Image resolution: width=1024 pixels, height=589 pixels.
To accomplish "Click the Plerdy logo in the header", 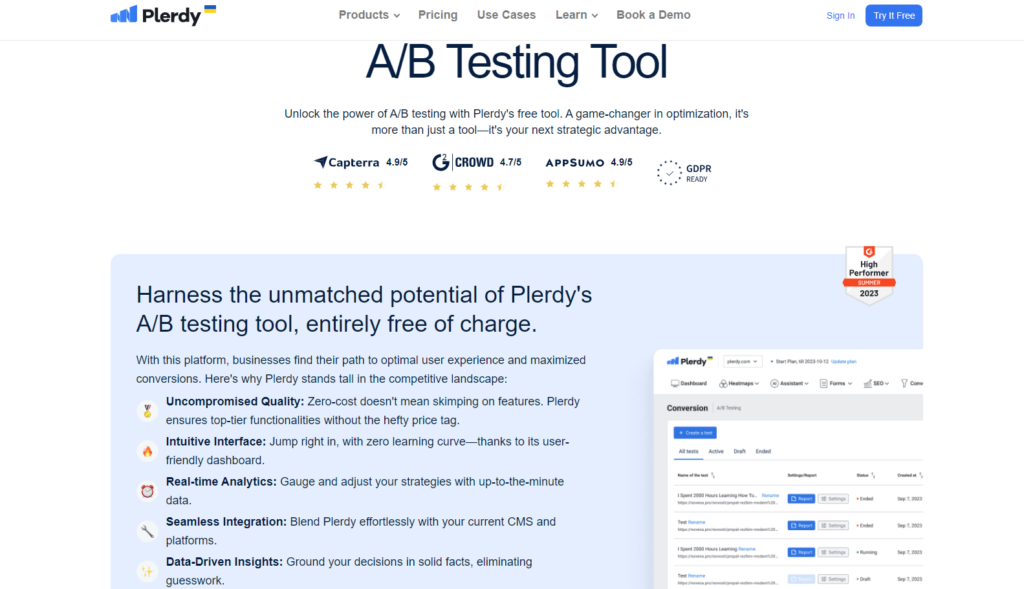I will 163,15.
